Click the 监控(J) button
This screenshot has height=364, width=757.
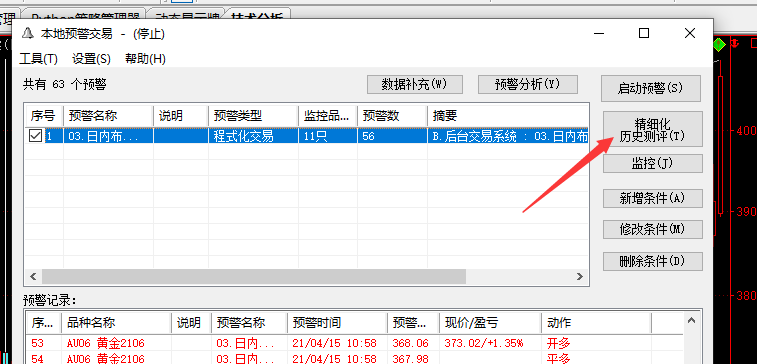653,164
